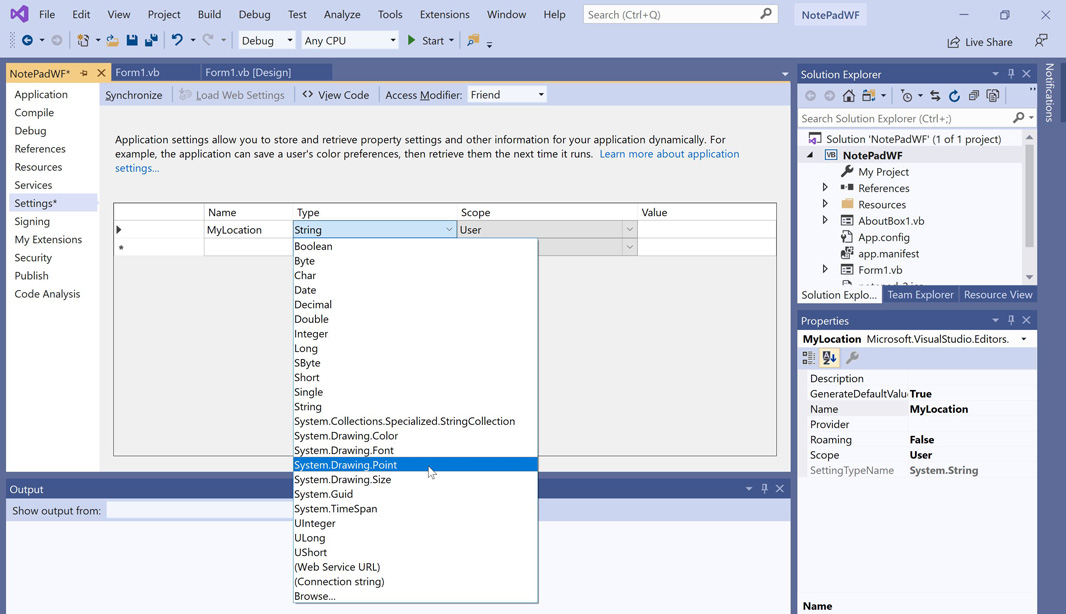Refresh the Solution Explorer
This screenshot has height=614, width=1066.
coord(954,96)
